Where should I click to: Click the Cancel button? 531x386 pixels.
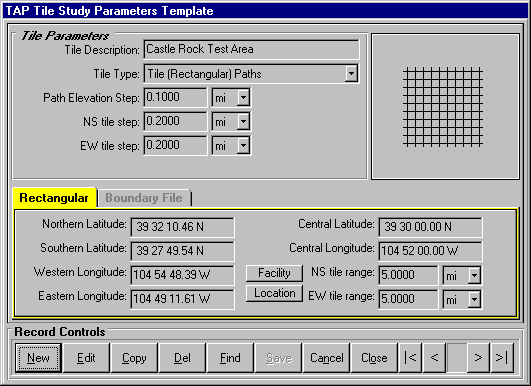point(326,358)
